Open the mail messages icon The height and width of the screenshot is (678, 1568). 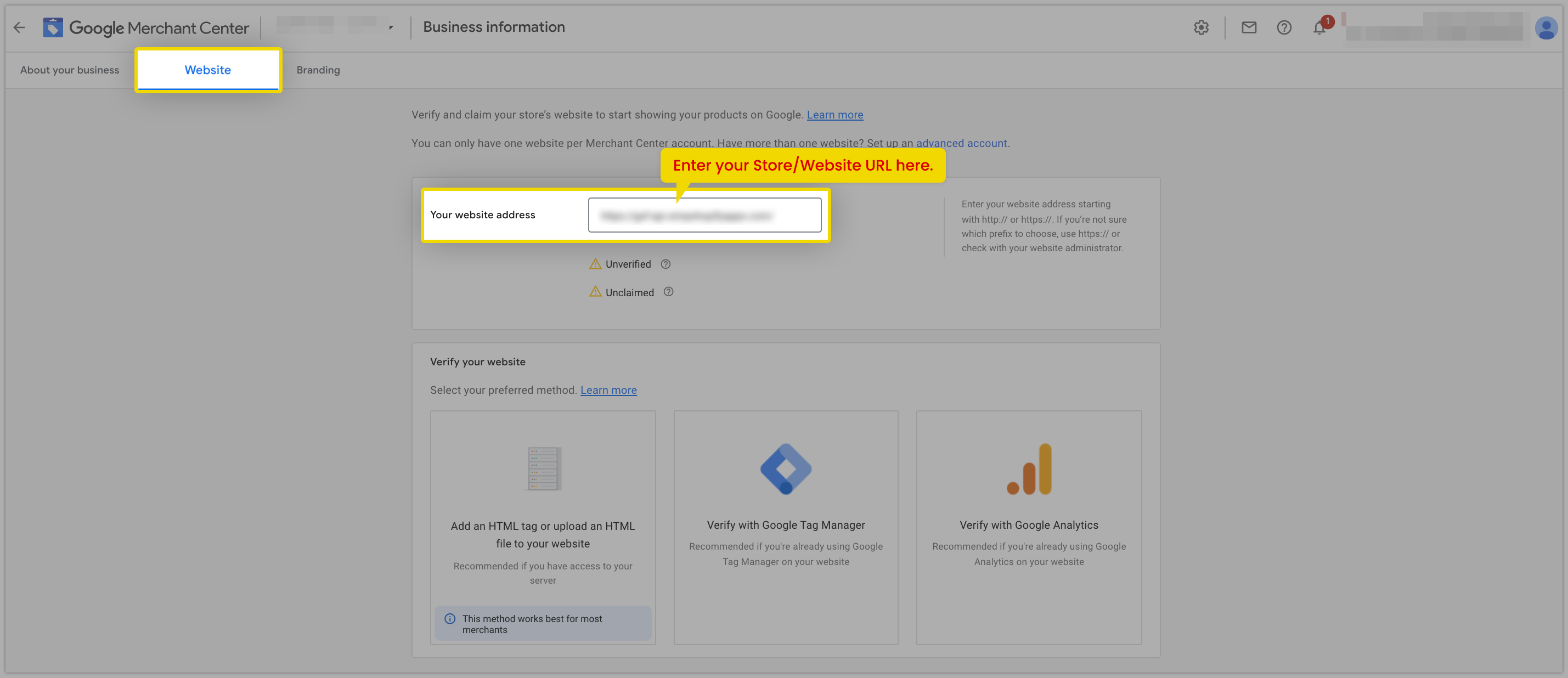(1249, 27)
